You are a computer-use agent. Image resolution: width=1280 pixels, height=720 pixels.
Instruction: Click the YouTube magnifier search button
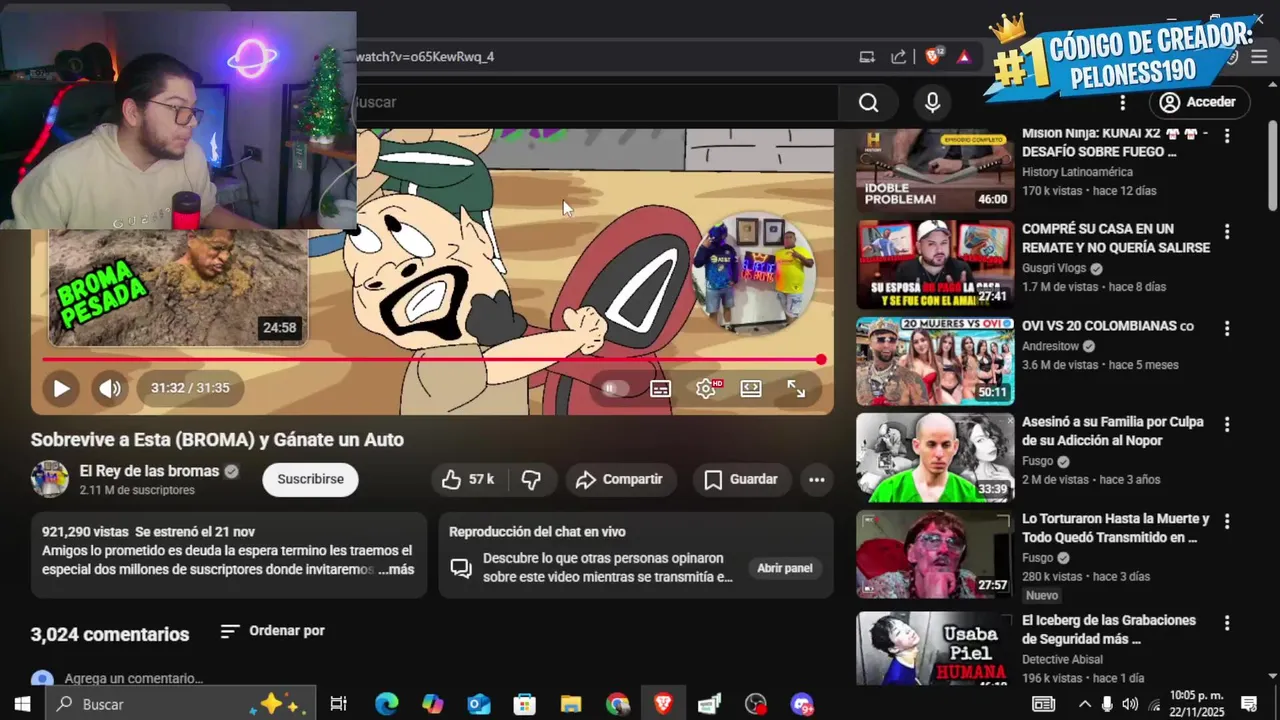tap(868, 102)
